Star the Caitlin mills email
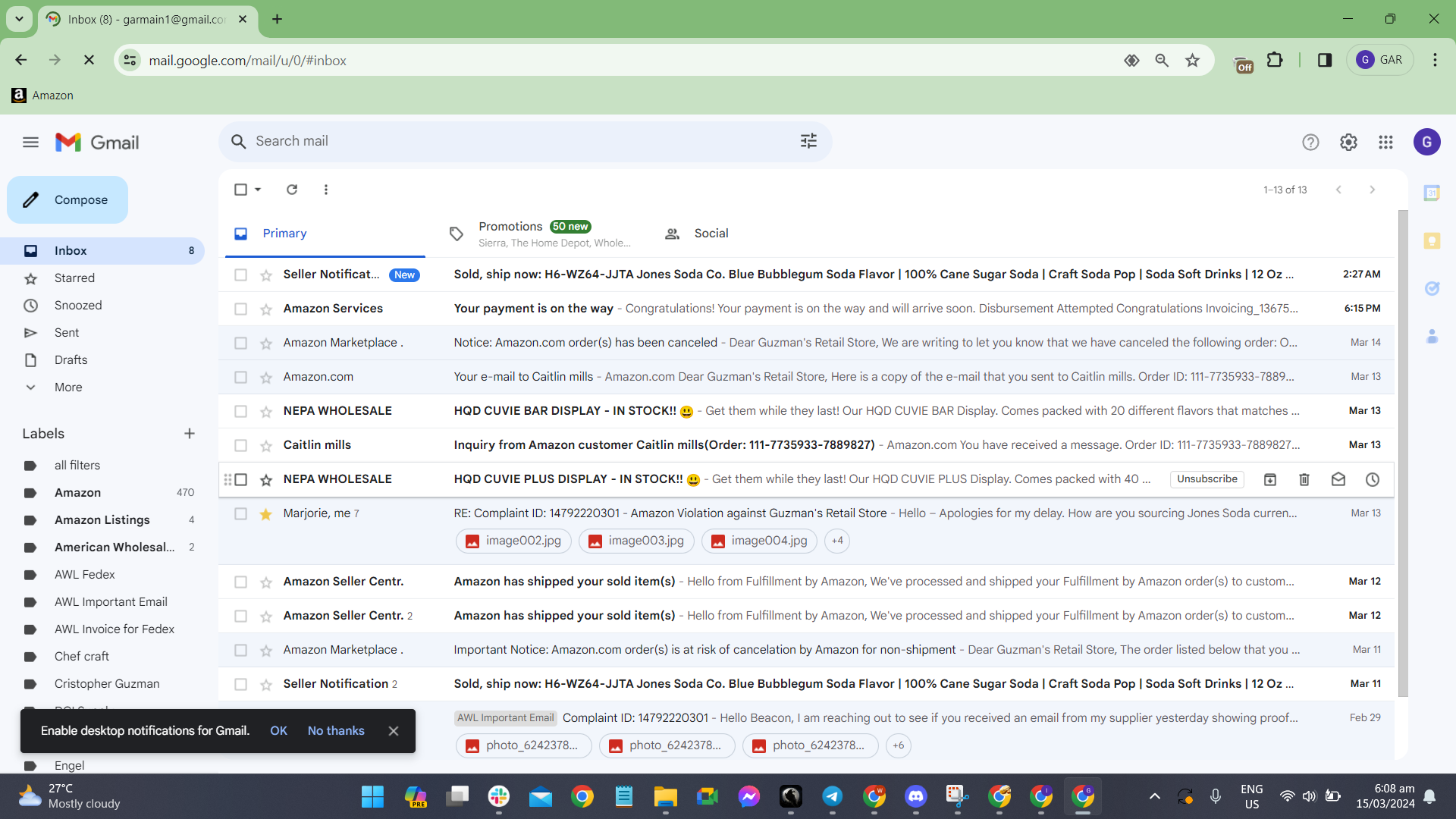Screen dimensions: 1456x819 [x=266, y=445]
